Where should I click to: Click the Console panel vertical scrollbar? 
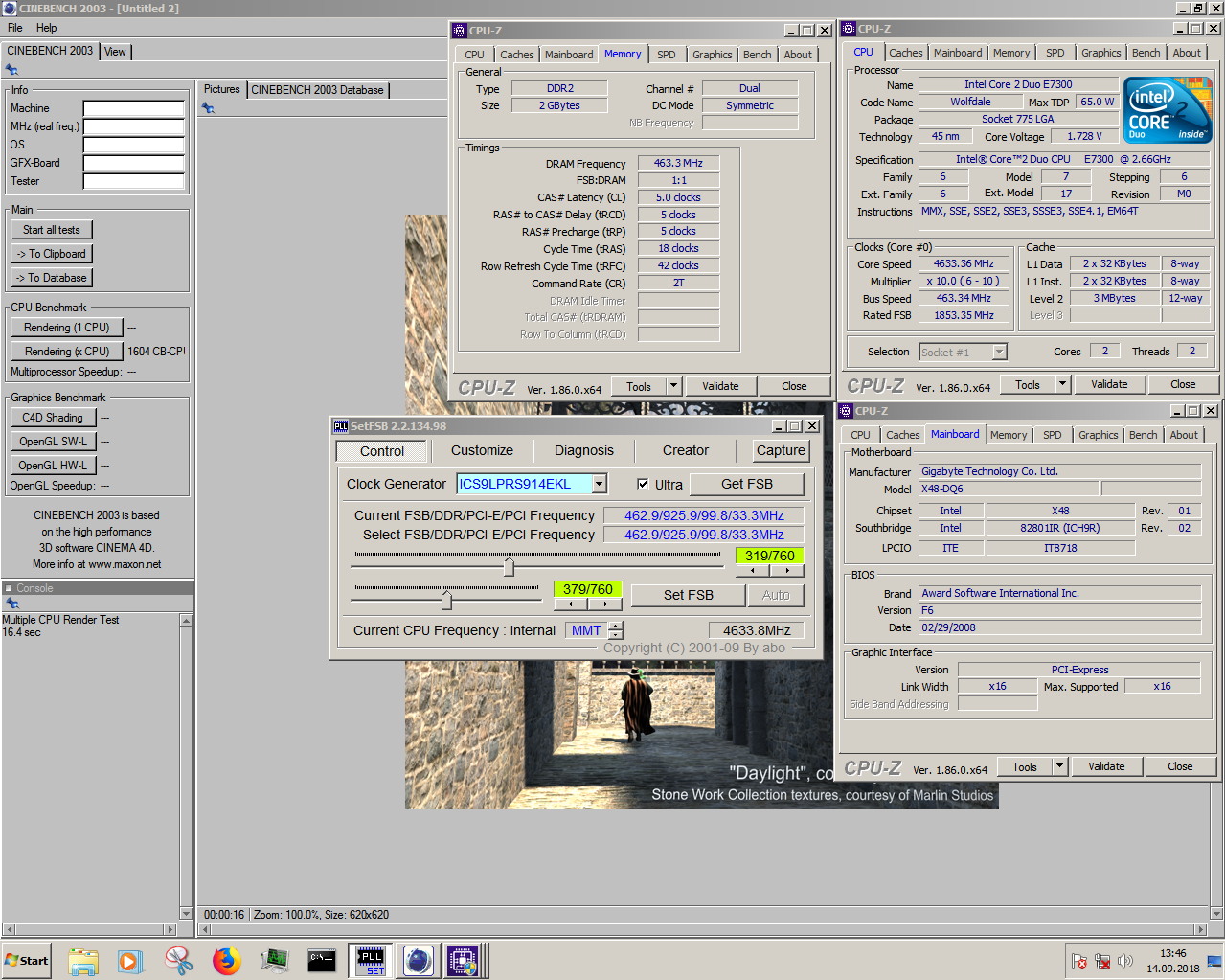click(x=187, y=766)
